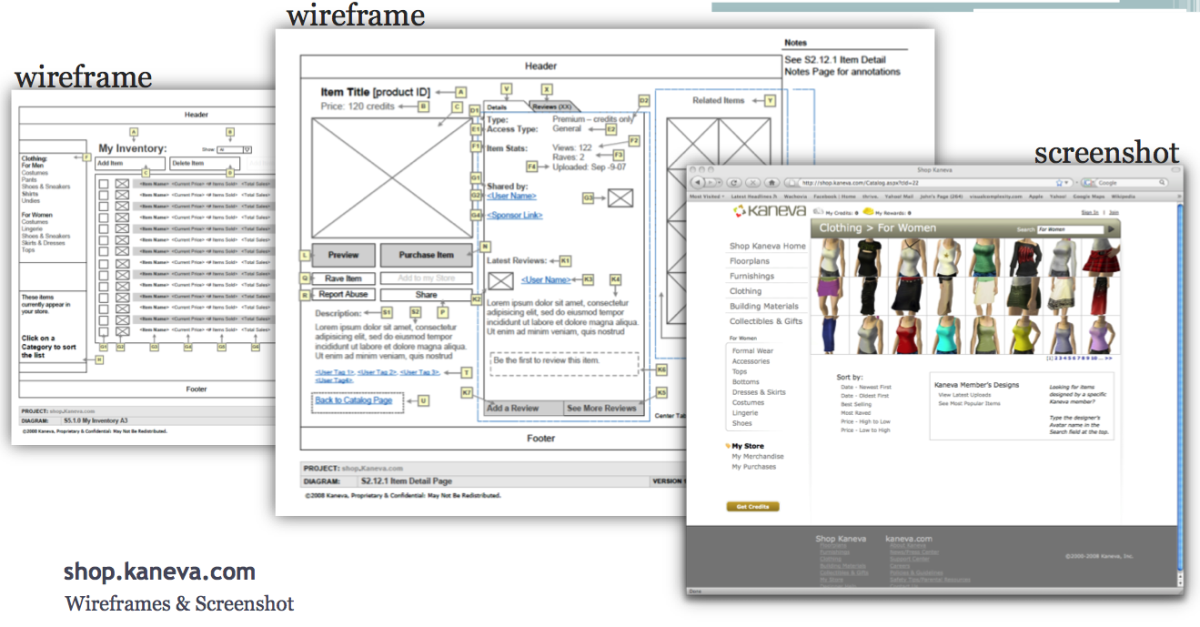Click the Add Item button in My Inventory
The width and height of the screenshot is (1200, 627).
(x=130, y=163)
